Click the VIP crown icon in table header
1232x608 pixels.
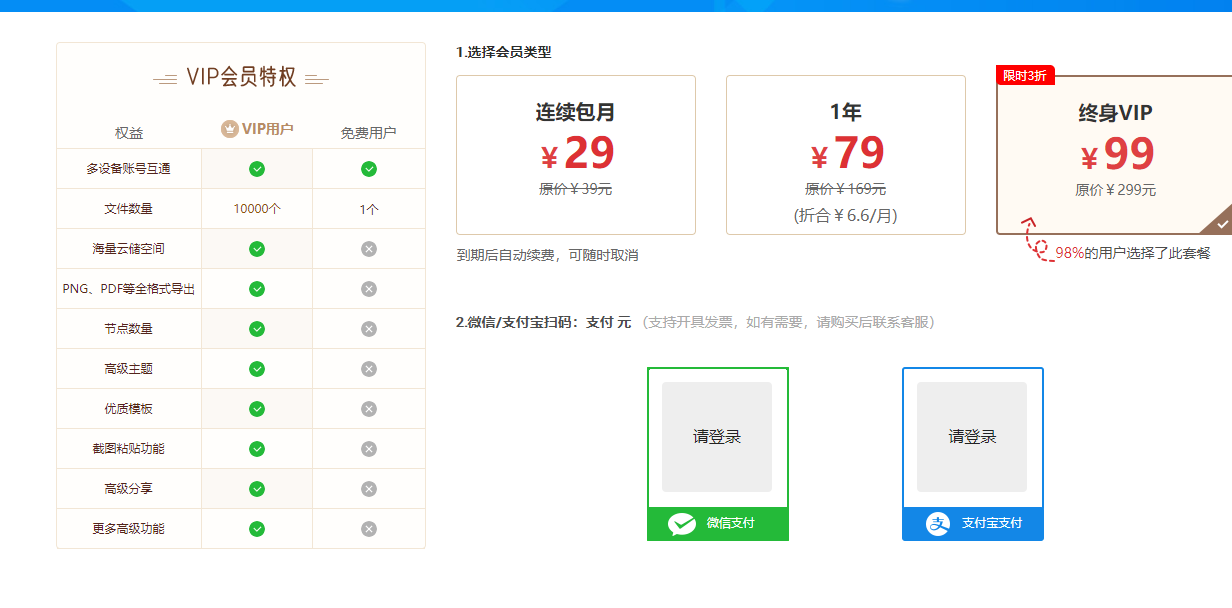click(x=230, y=129)
